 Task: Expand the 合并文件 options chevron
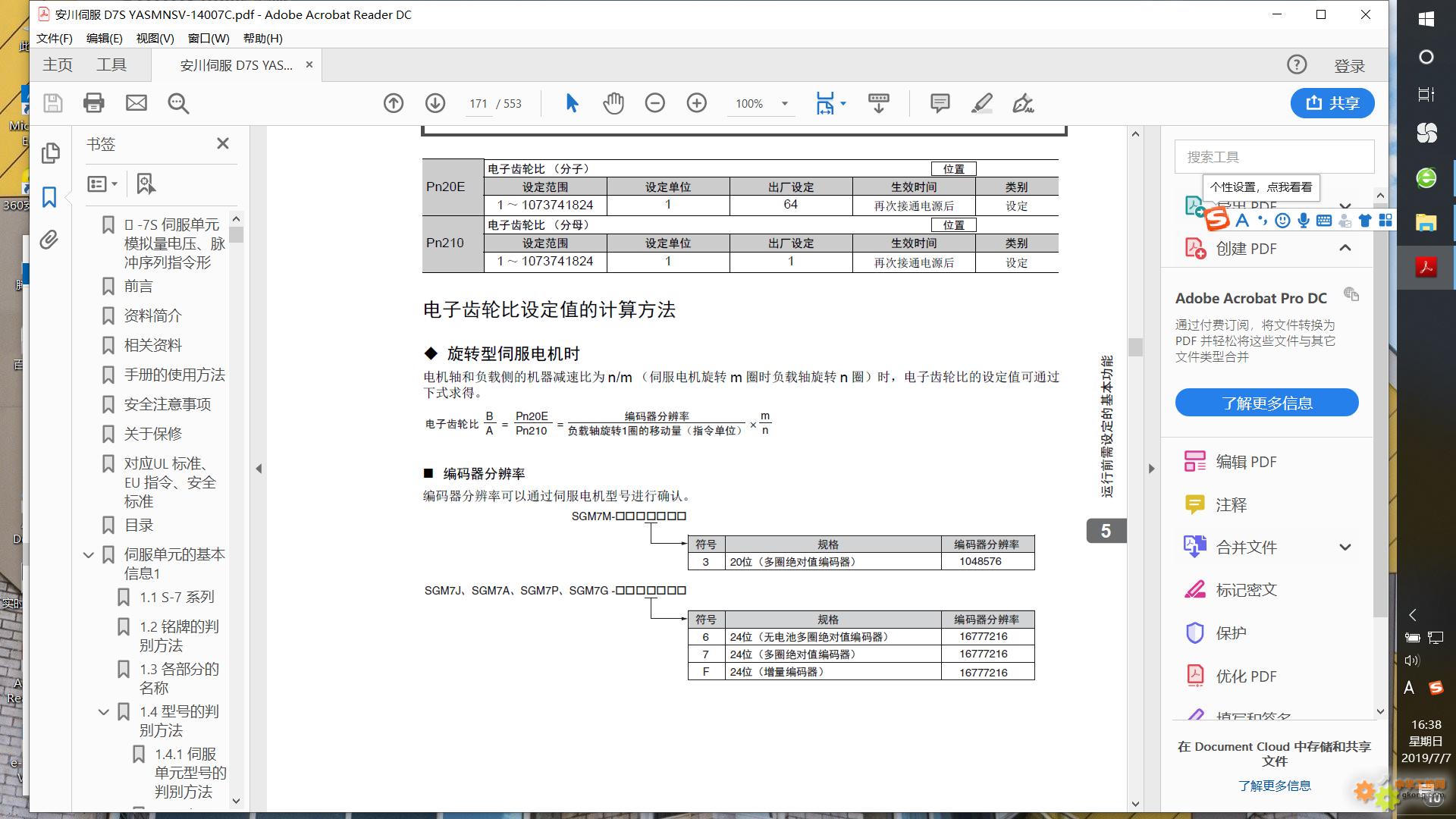[1345, 547]
